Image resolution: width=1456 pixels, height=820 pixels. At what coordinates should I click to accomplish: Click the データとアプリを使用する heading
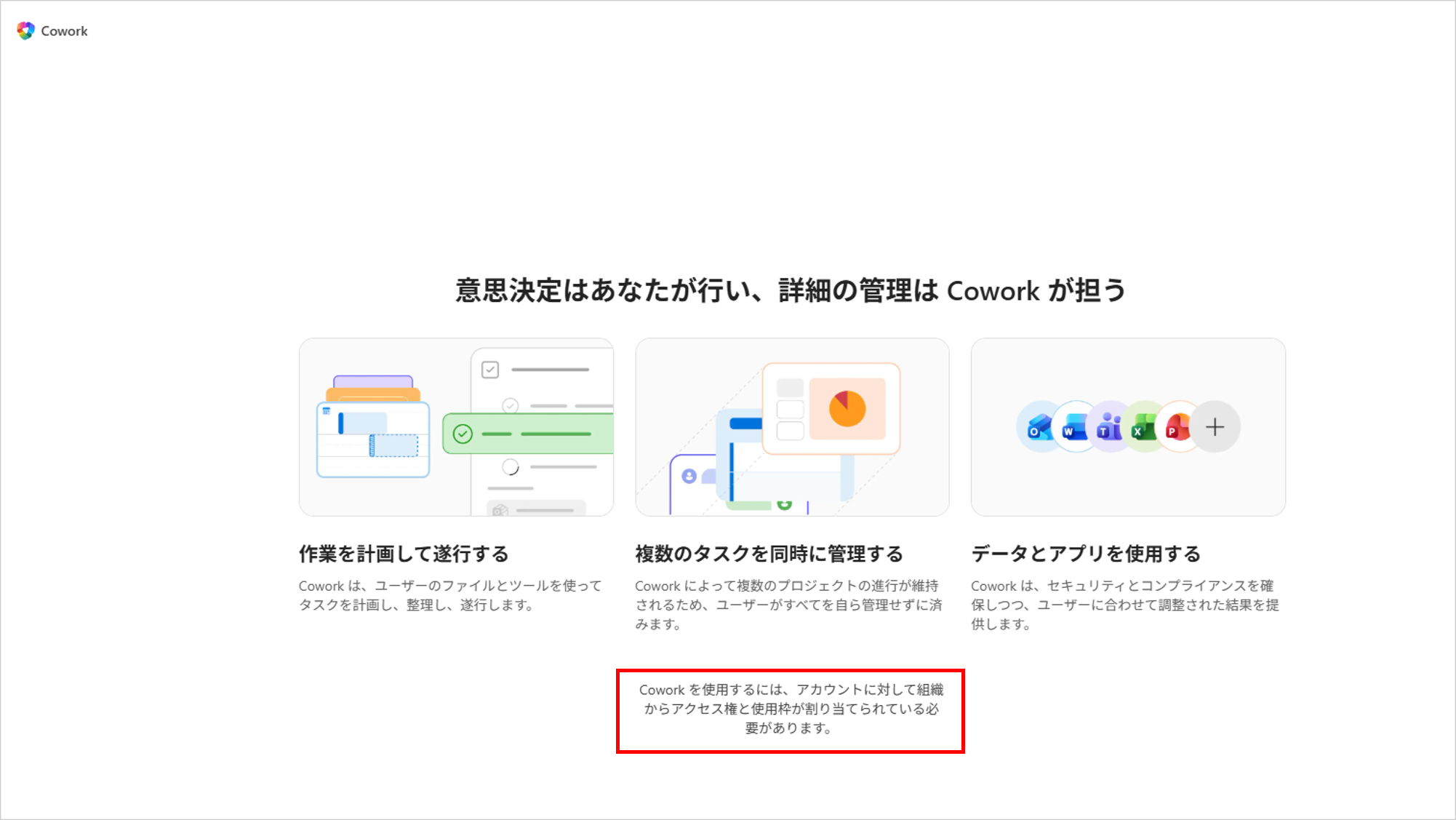[x=1086, y=554]
